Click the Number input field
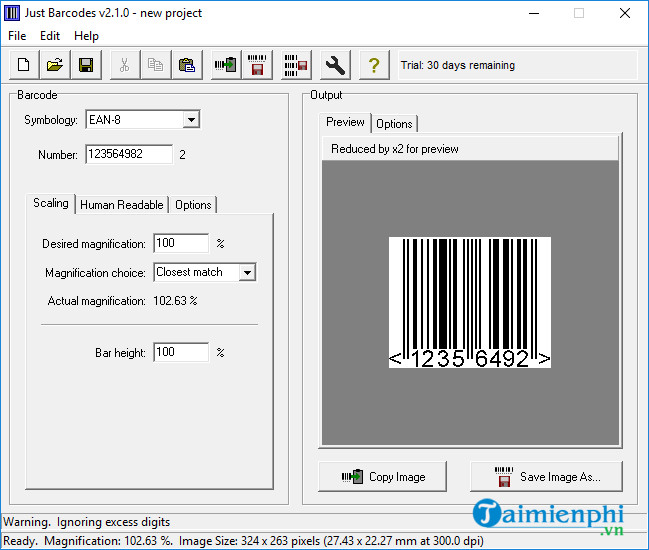Image resolution: width=649 pixels, height=550 pixels. point(129,154)
